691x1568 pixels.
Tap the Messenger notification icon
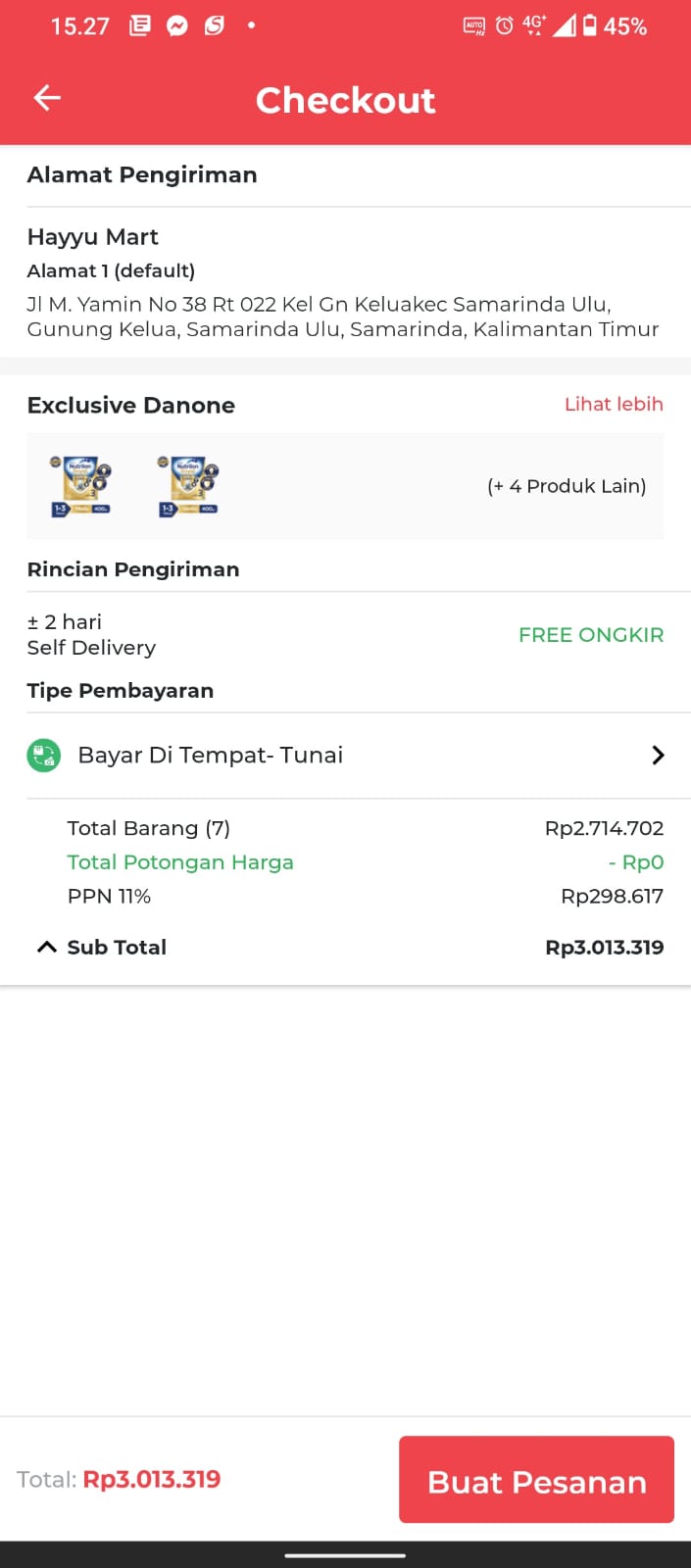tap(176, 26)
